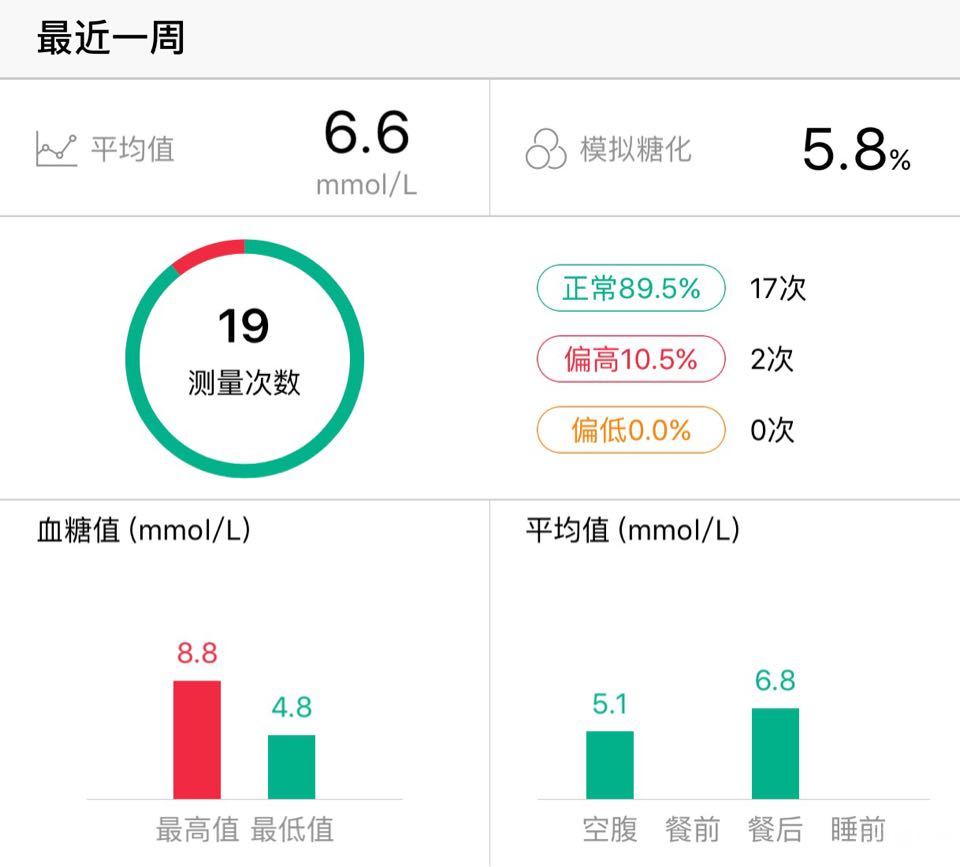Select the 正常89.5% green pill
960x867 pixels.
click(631, 288)
